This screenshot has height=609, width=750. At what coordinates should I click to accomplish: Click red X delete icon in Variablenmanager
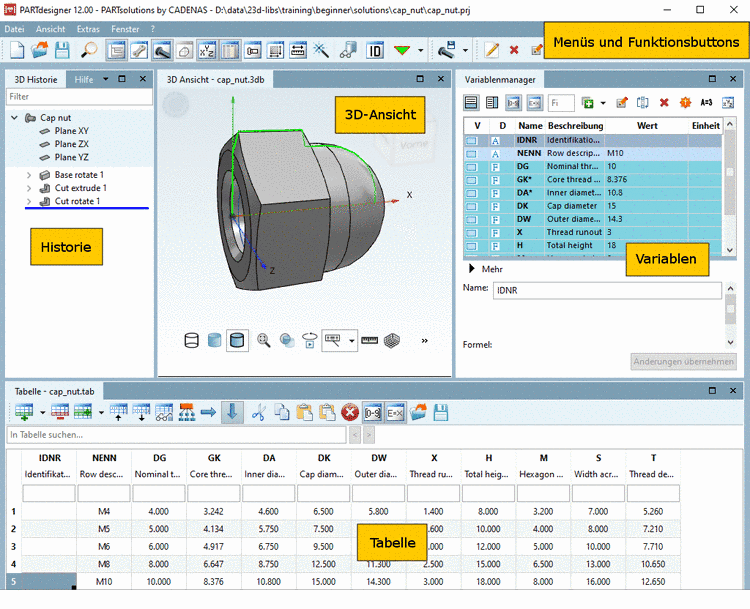664,102
